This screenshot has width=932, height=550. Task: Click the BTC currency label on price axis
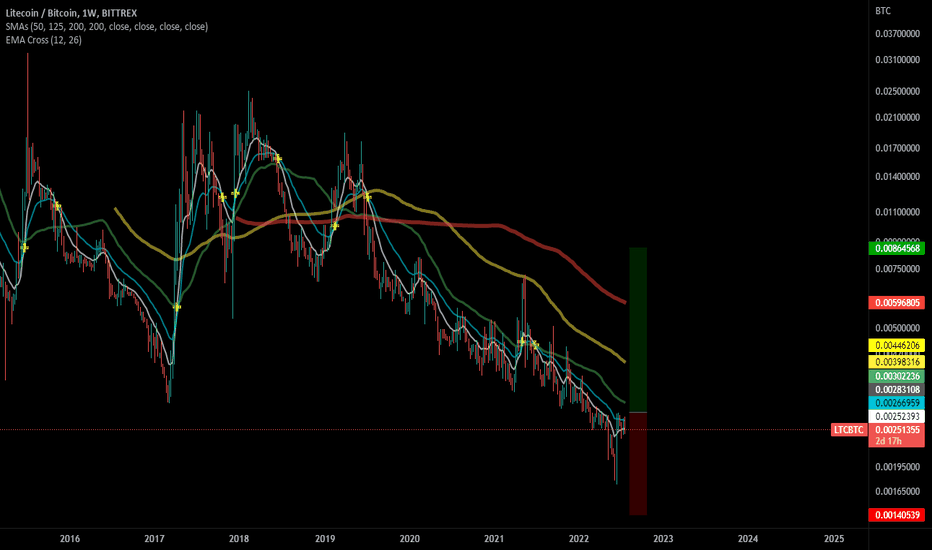click(x=883, y=11)
